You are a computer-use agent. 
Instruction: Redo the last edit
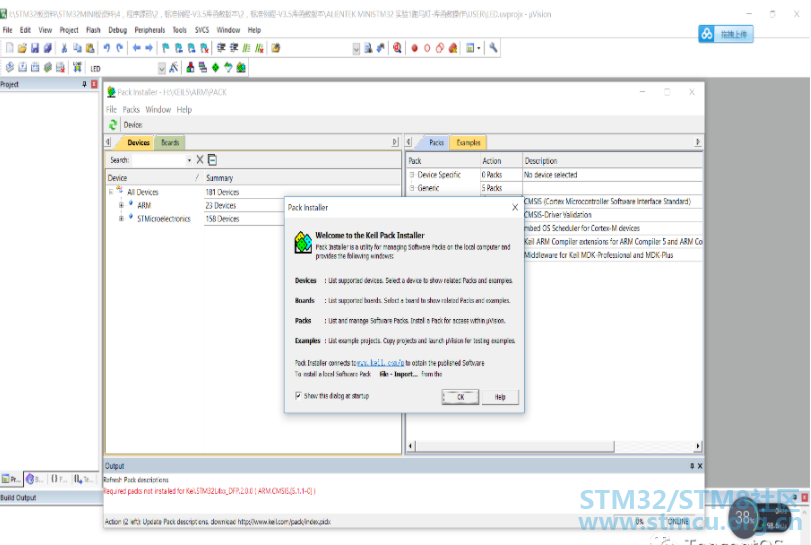point(119,48)
